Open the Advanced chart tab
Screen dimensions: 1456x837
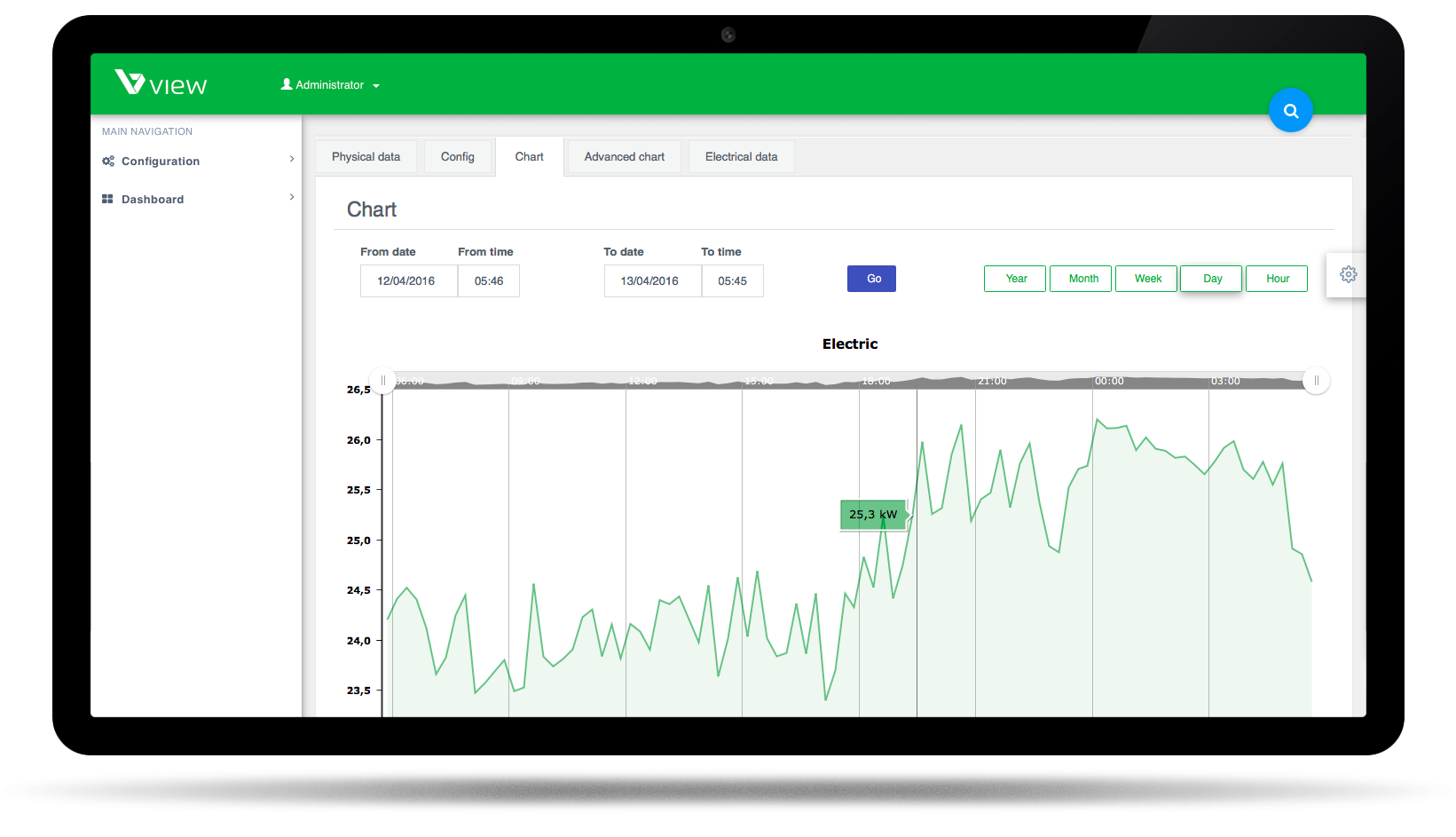[x=624, y=157]
